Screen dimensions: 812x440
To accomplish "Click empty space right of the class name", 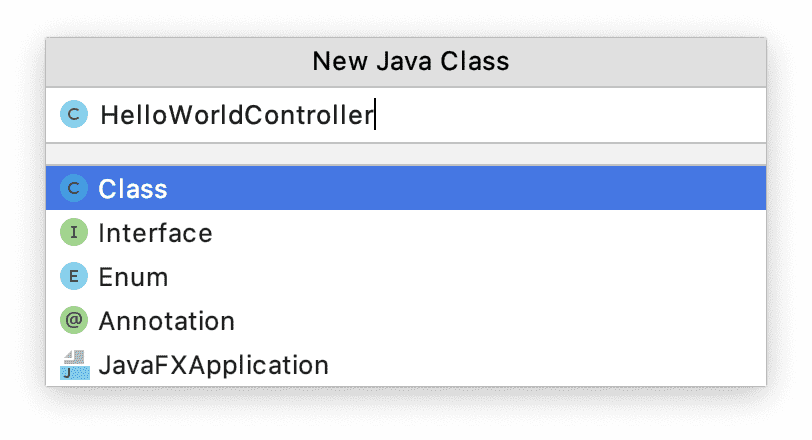I will pos(570,115).
